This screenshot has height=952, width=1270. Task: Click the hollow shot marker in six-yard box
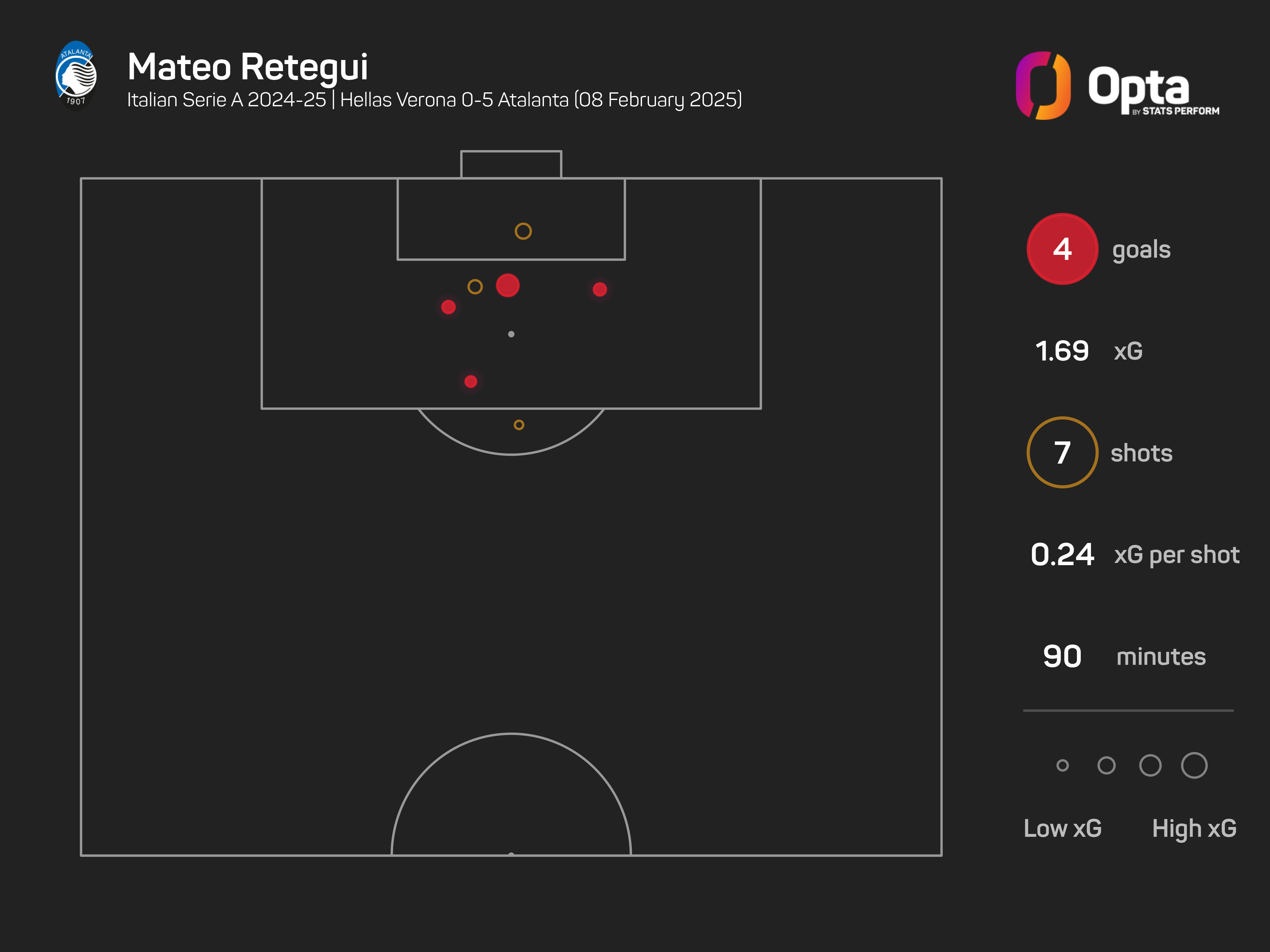pos(523,231)
